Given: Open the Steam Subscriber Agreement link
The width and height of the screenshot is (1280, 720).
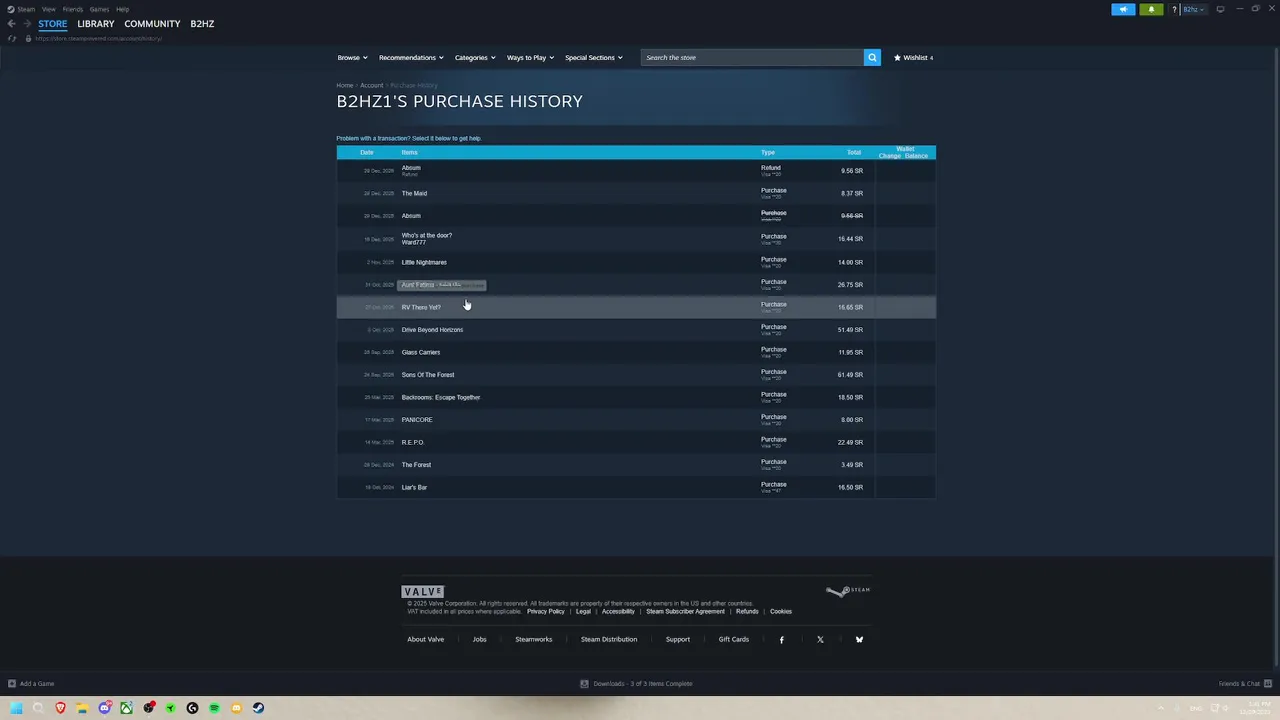Looking at the screenshot, I should 685,611.
